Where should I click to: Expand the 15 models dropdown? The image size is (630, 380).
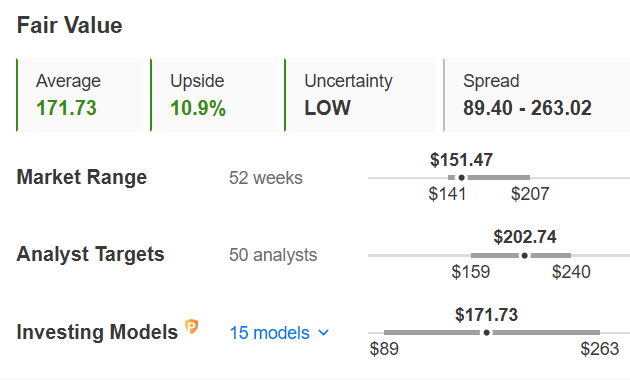[x=279, y=333]
